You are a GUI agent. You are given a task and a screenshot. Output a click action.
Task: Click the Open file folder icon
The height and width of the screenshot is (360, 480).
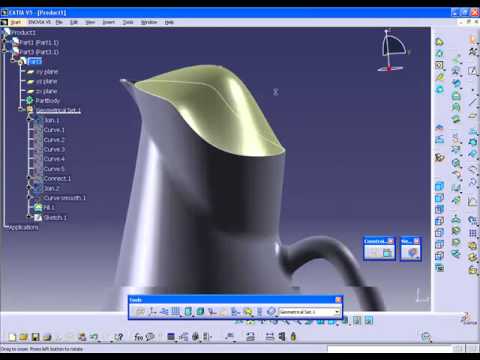point(24,337)
